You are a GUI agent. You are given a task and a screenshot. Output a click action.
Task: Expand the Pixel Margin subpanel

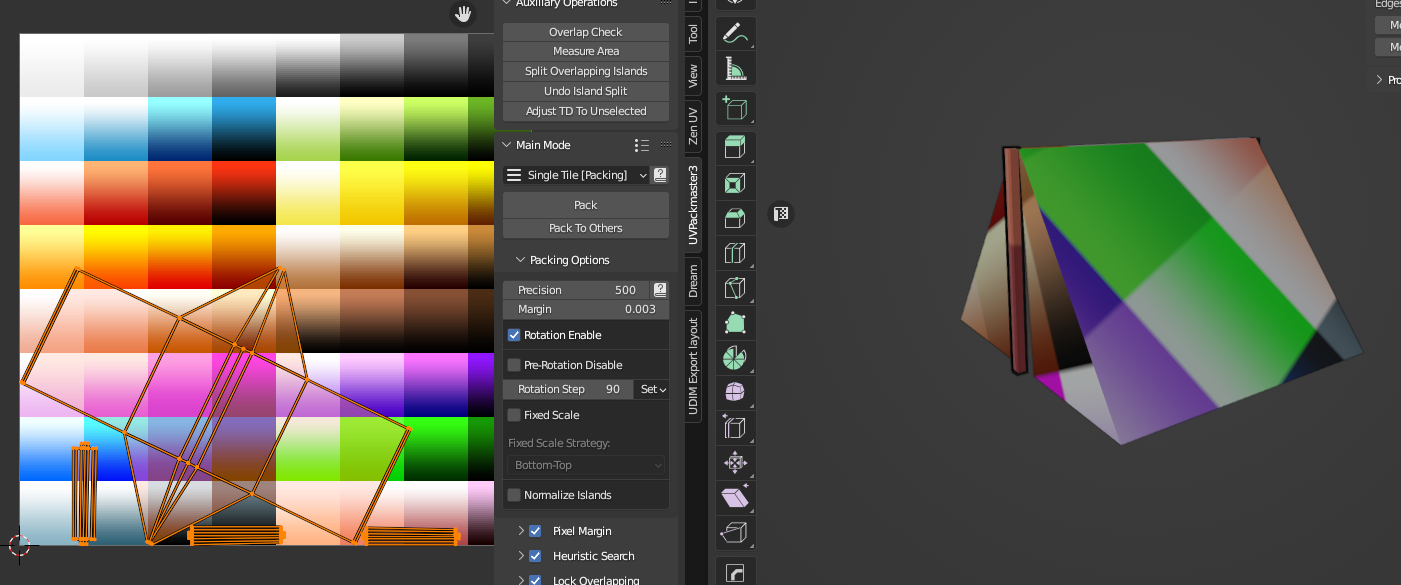point(521,531)
